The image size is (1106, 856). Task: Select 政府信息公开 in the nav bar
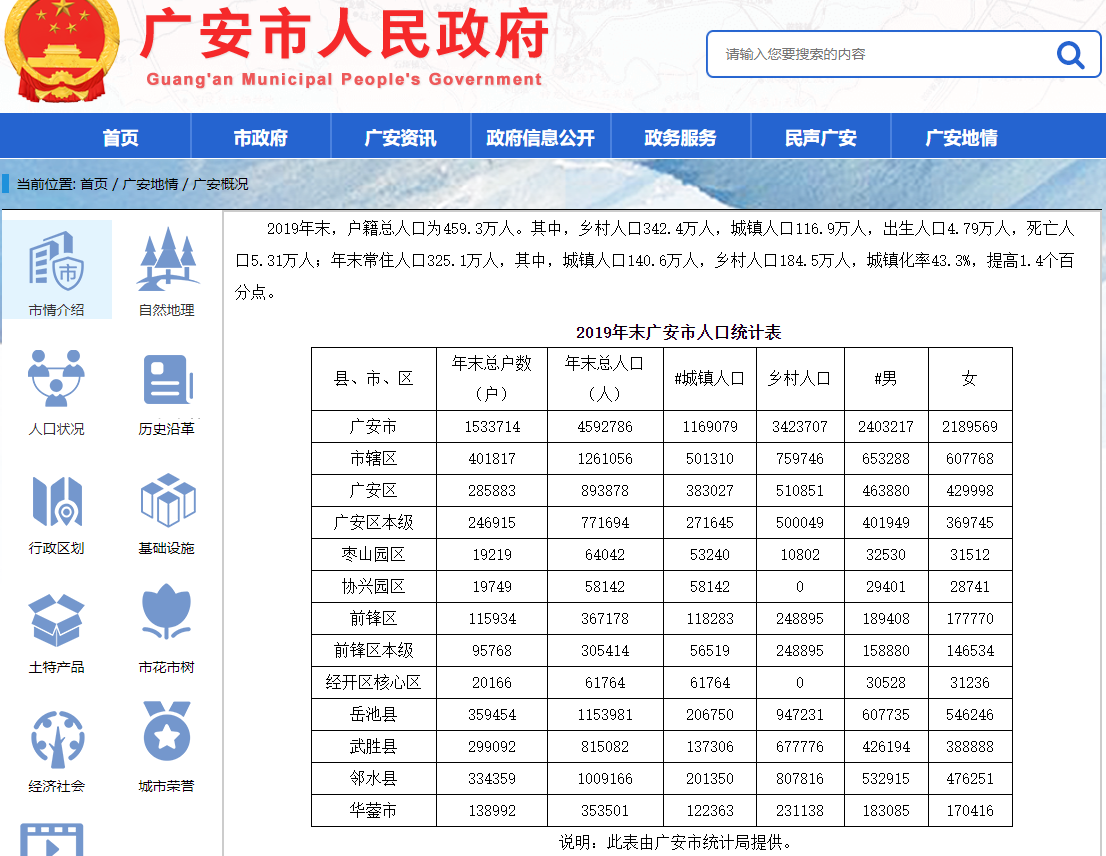[540, 138]
